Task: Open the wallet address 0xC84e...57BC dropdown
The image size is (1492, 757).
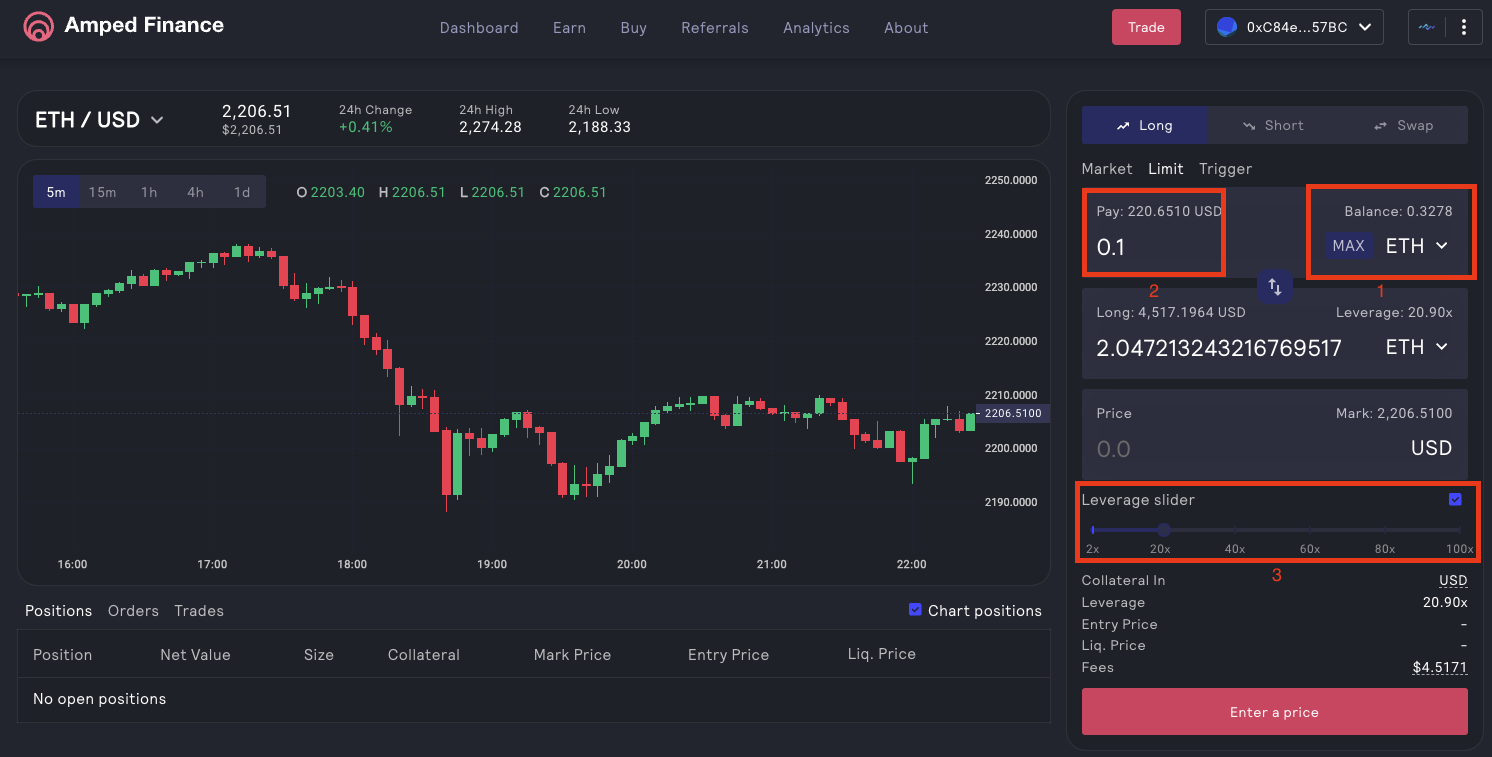Action: coord(1294,28)
